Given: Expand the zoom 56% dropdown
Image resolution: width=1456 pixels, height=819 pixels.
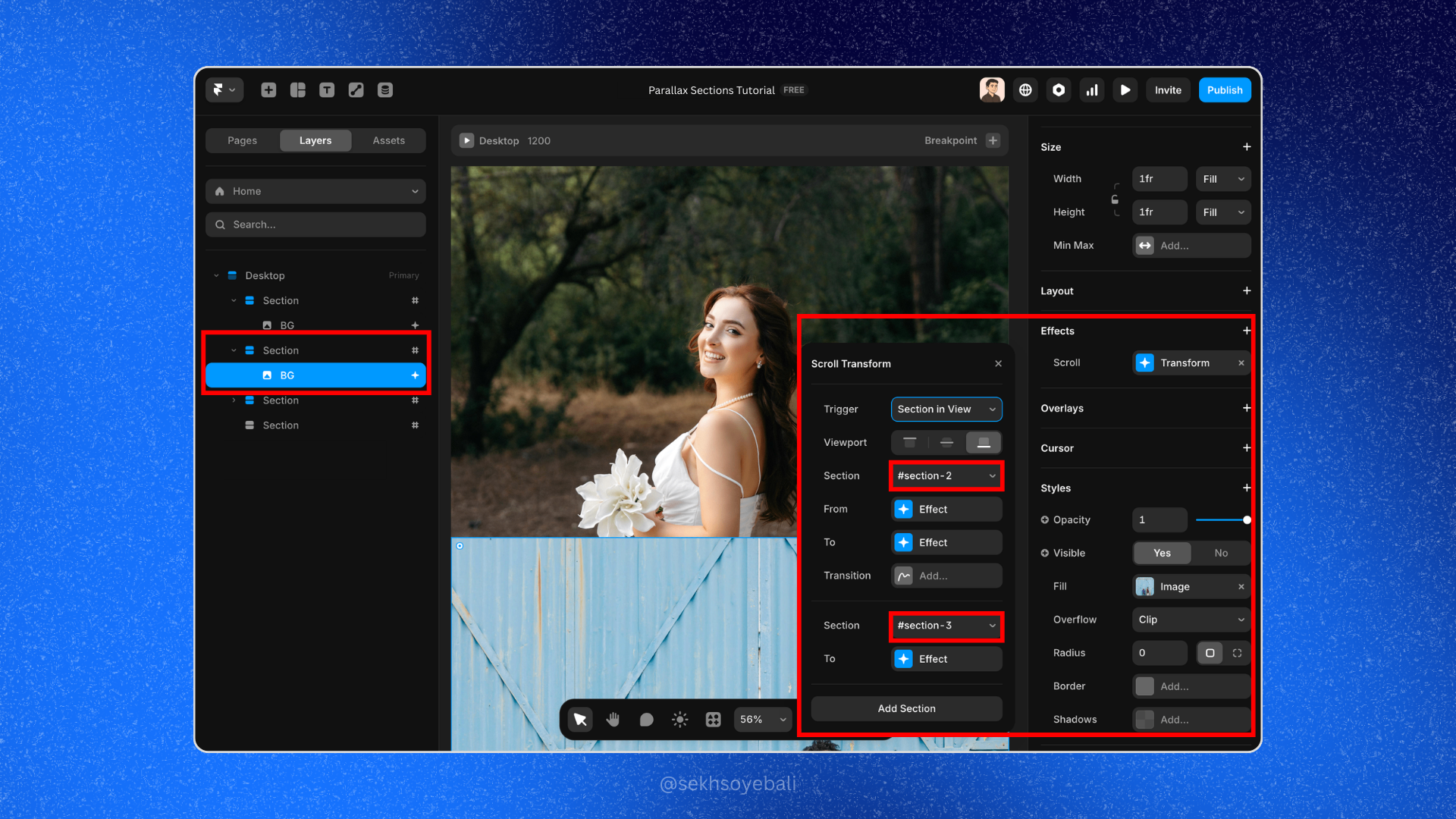Looking at the screenshot, I should click(763, 720).
